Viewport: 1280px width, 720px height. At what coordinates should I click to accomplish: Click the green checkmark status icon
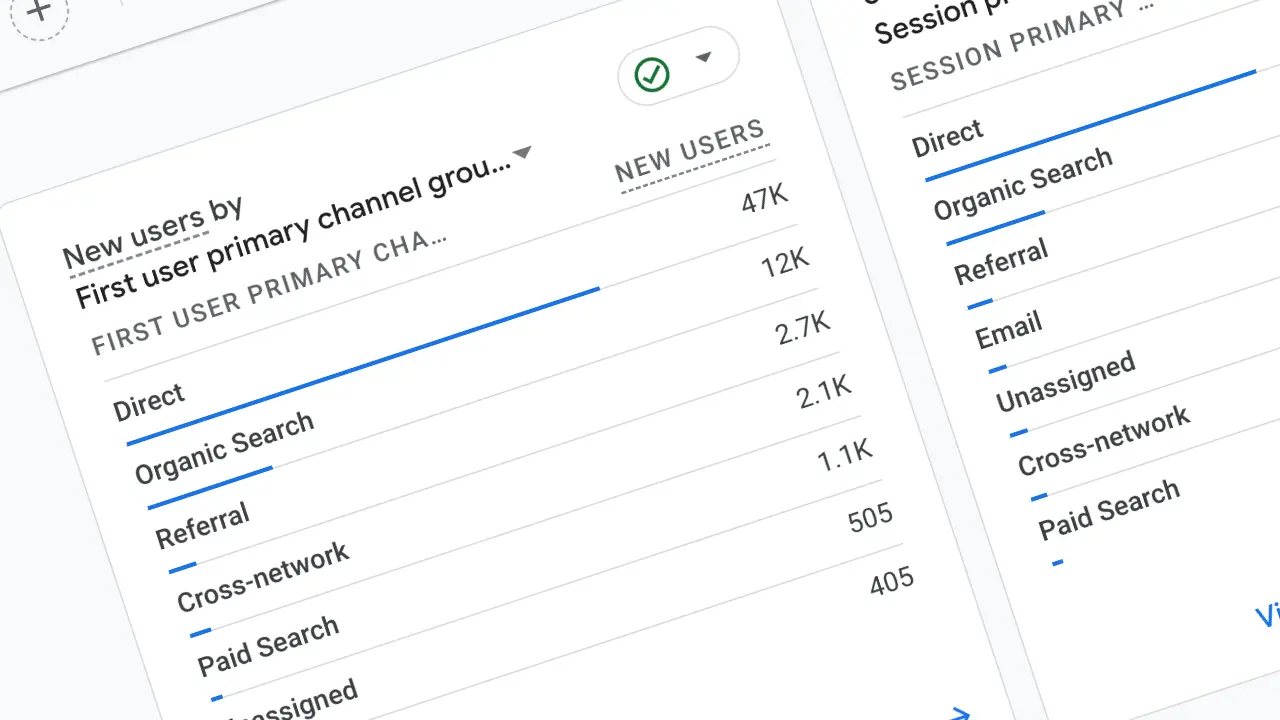(652, 73)
